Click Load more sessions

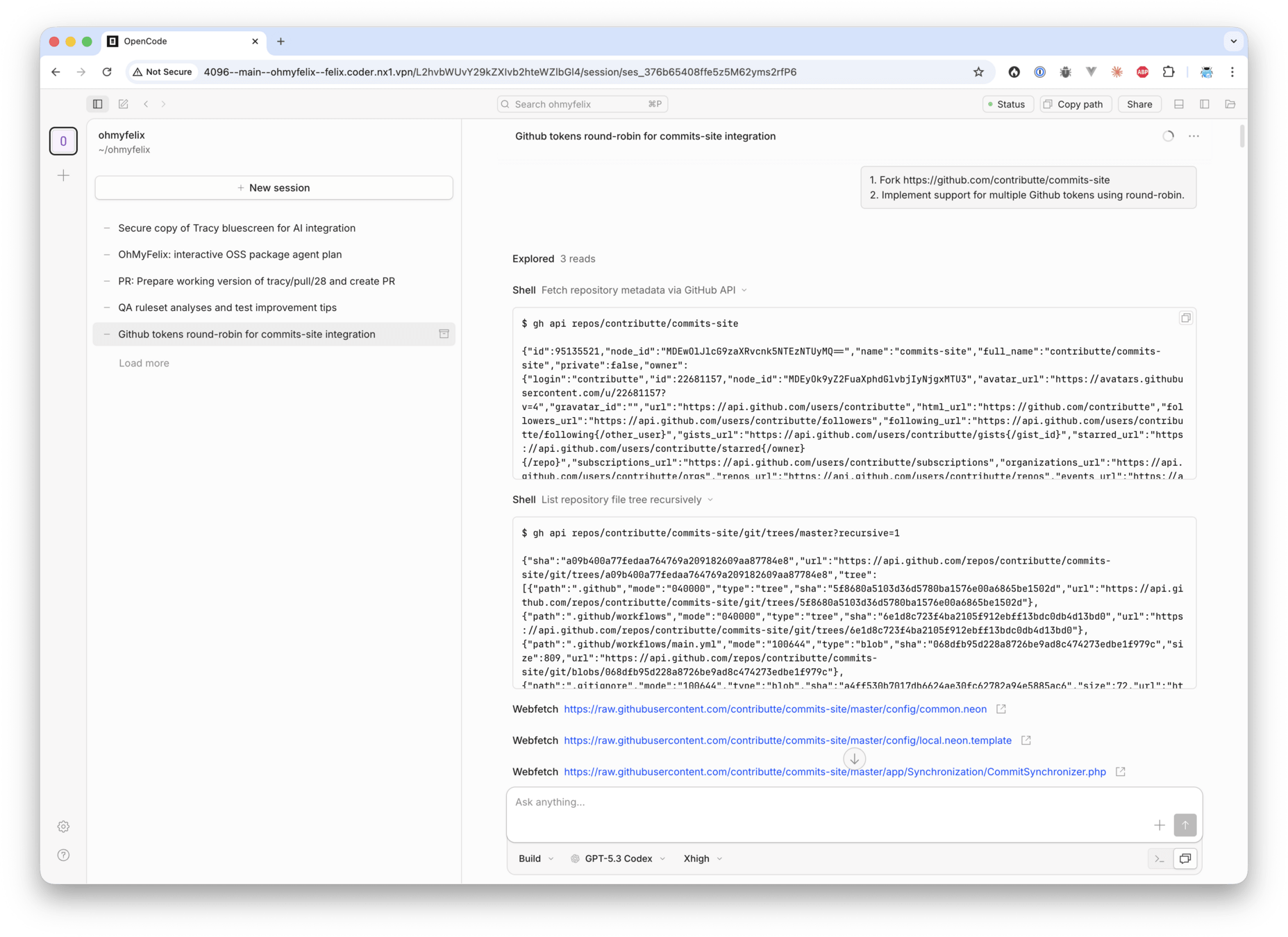coord(144,363)
